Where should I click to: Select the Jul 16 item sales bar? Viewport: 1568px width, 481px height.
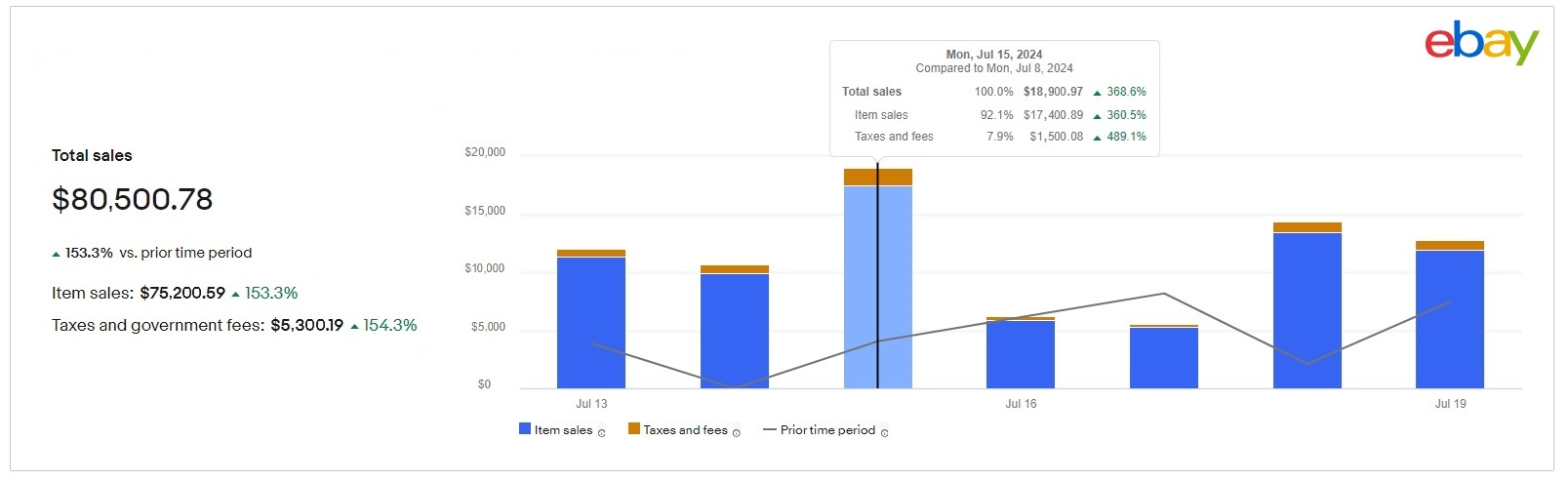1021,354
